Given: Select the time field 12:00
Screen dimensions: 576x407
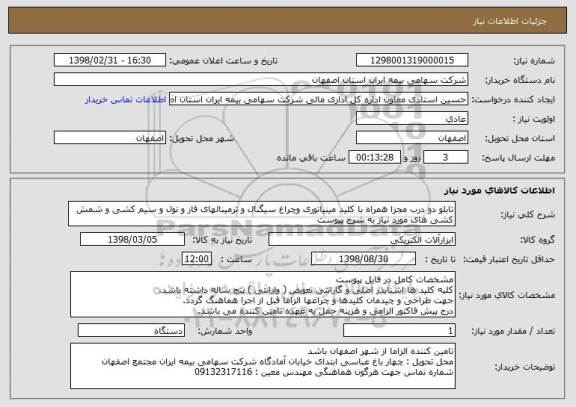Looking at the screenshot, I should (197, 259).
